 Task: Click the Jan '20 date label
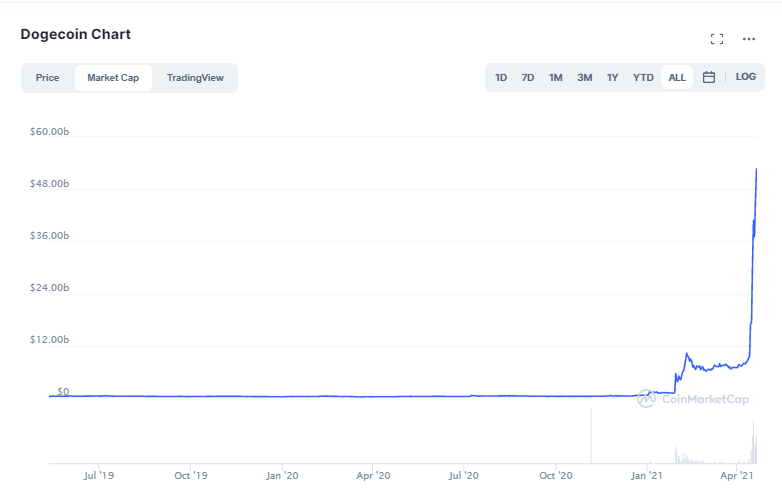pyautogui.click(x=282, y=476)
